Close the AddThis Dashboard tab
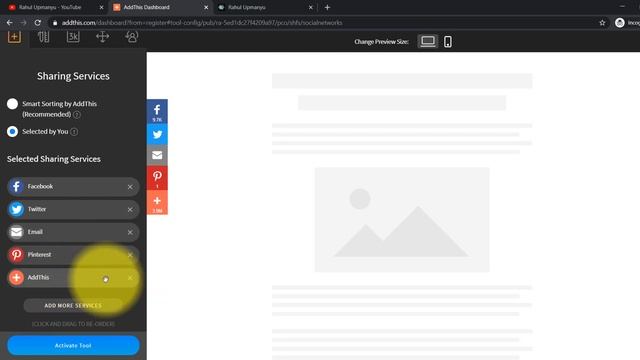Screen dimensions: 640x360 [206, 7]
